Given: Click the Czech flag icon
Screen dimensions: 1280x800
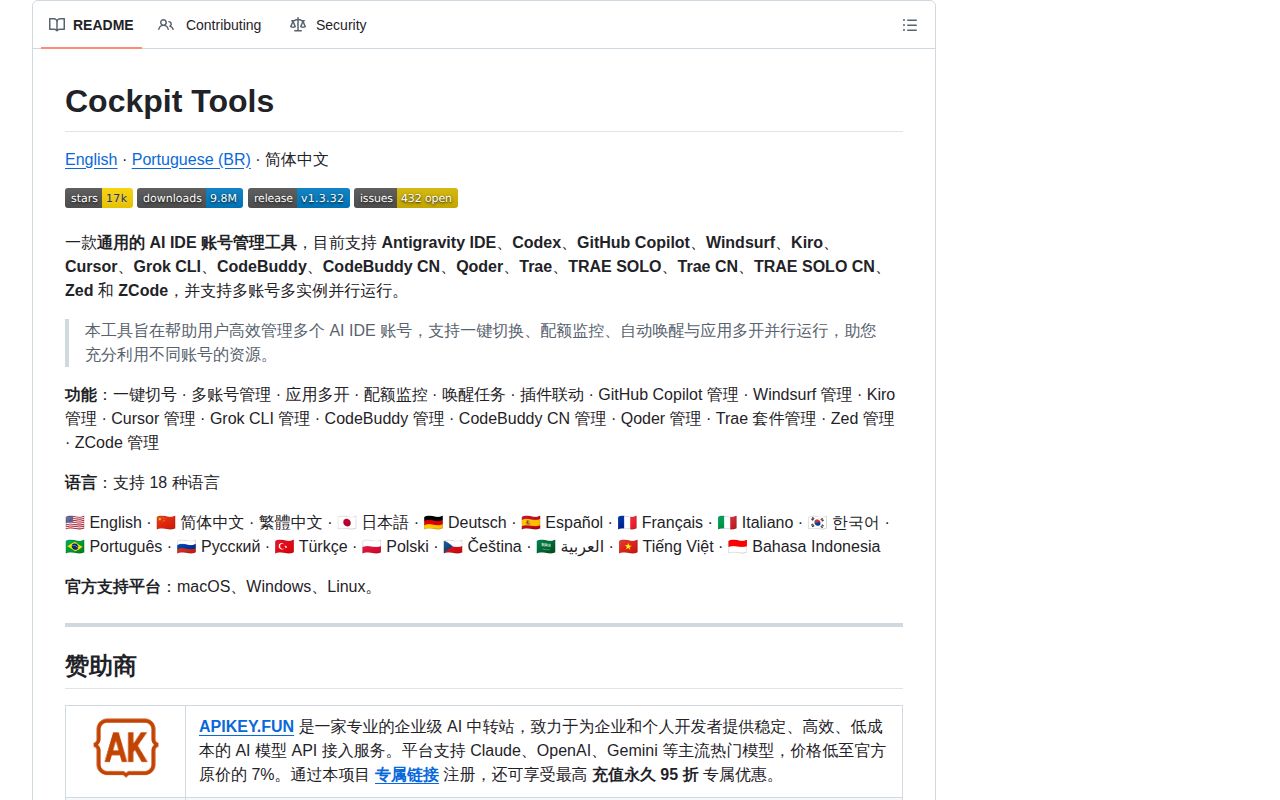Looking at the screenshot, I should [x=453, y=546].
